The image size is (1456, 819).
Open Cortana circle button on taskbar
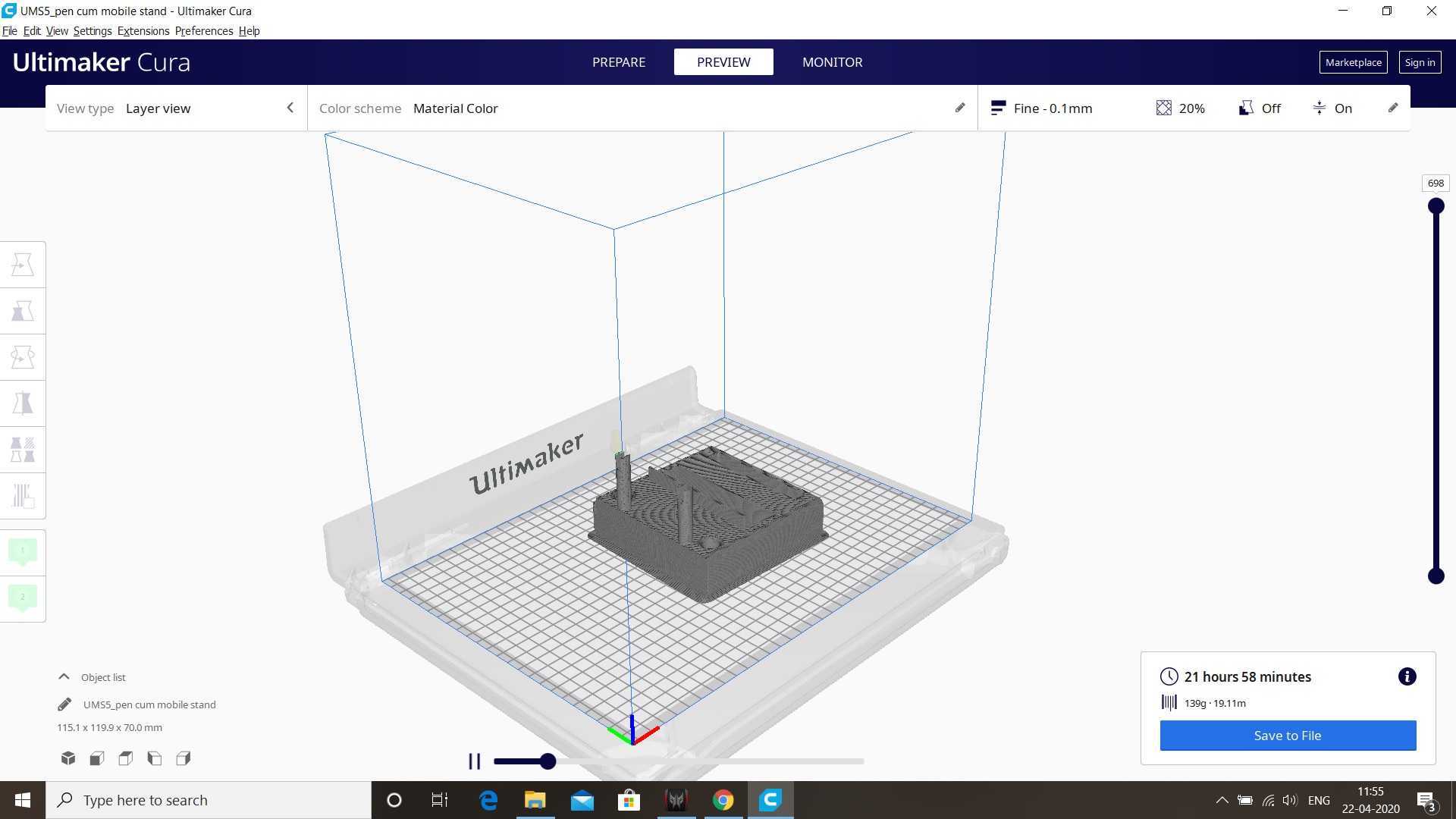pyautogui.click(x=394, y=800)
